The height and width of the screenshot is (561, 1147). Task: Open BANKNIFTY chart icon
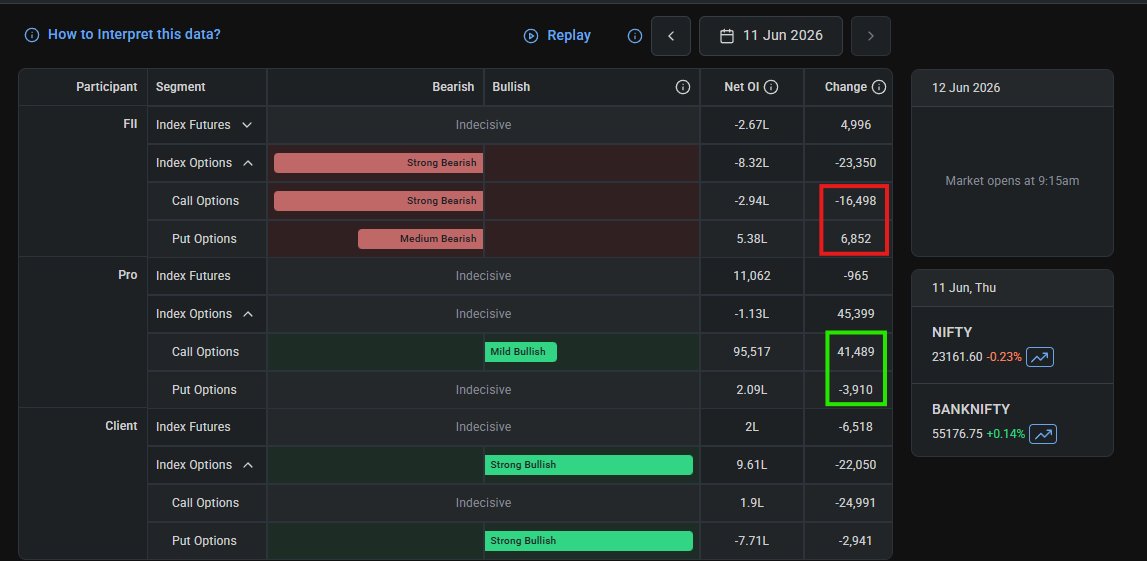point(1042,434)
